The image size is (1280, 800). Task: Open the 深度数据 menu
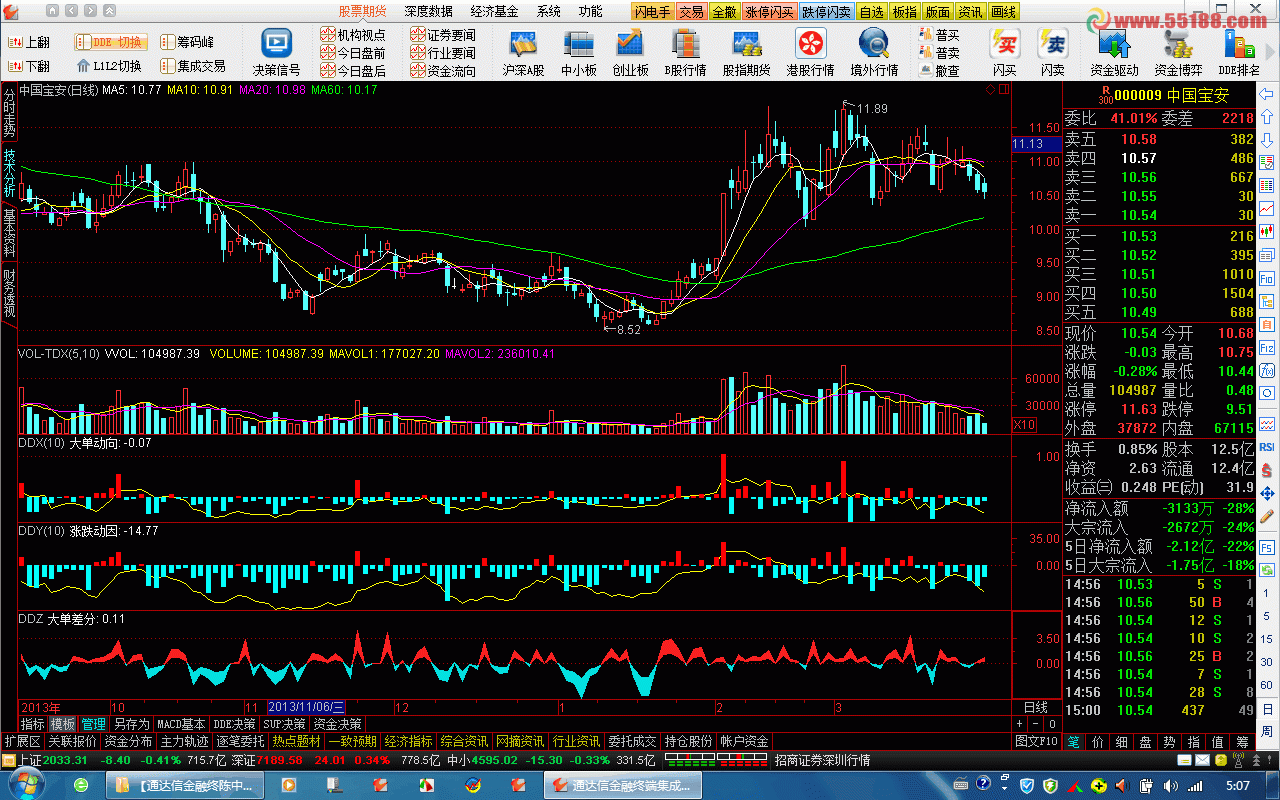coord(429,12)
